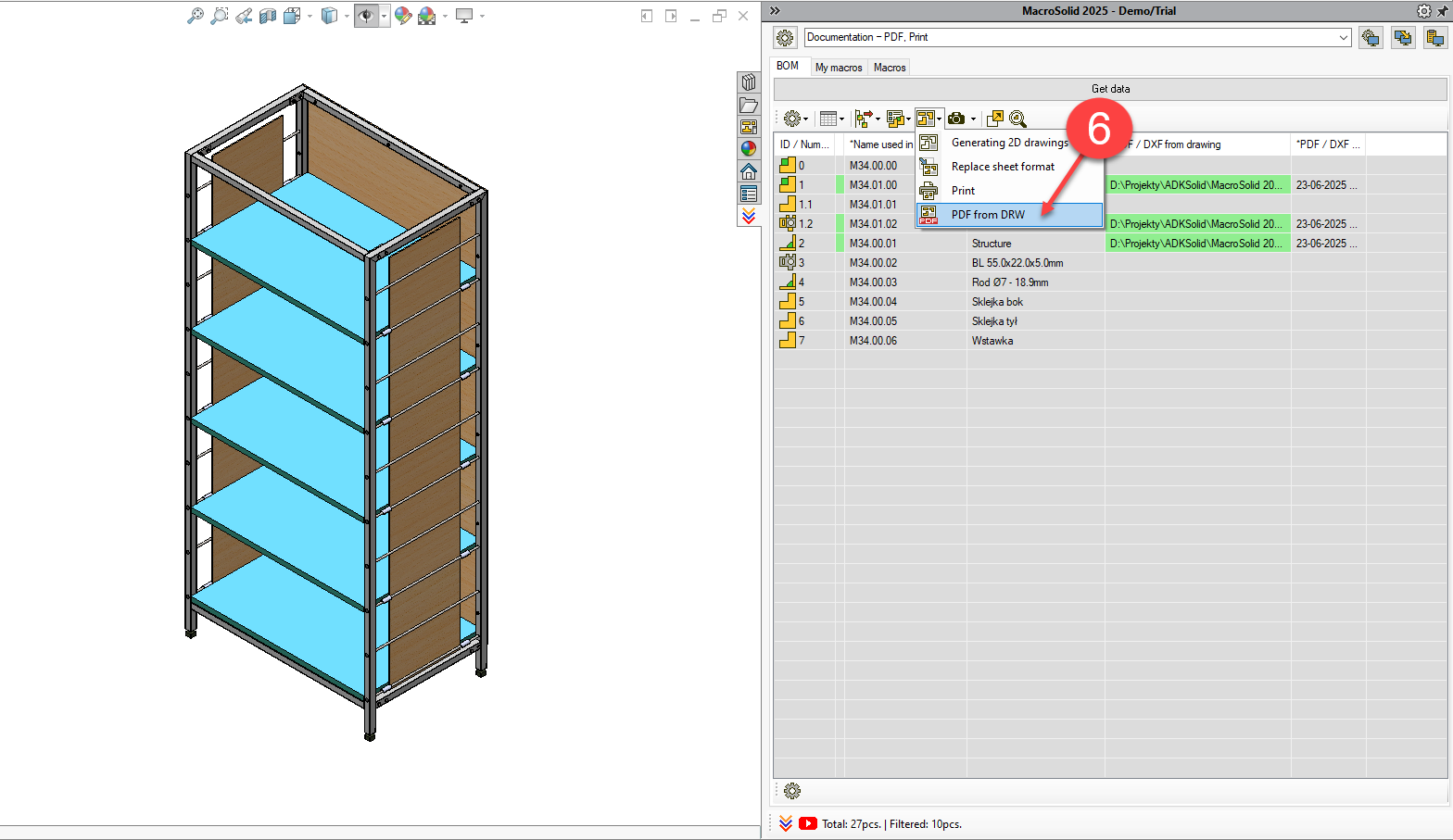The width and height of the screenshot is (1453, 840).
Task: Click the View Orientation cube icon
Action: coord(292,16)
